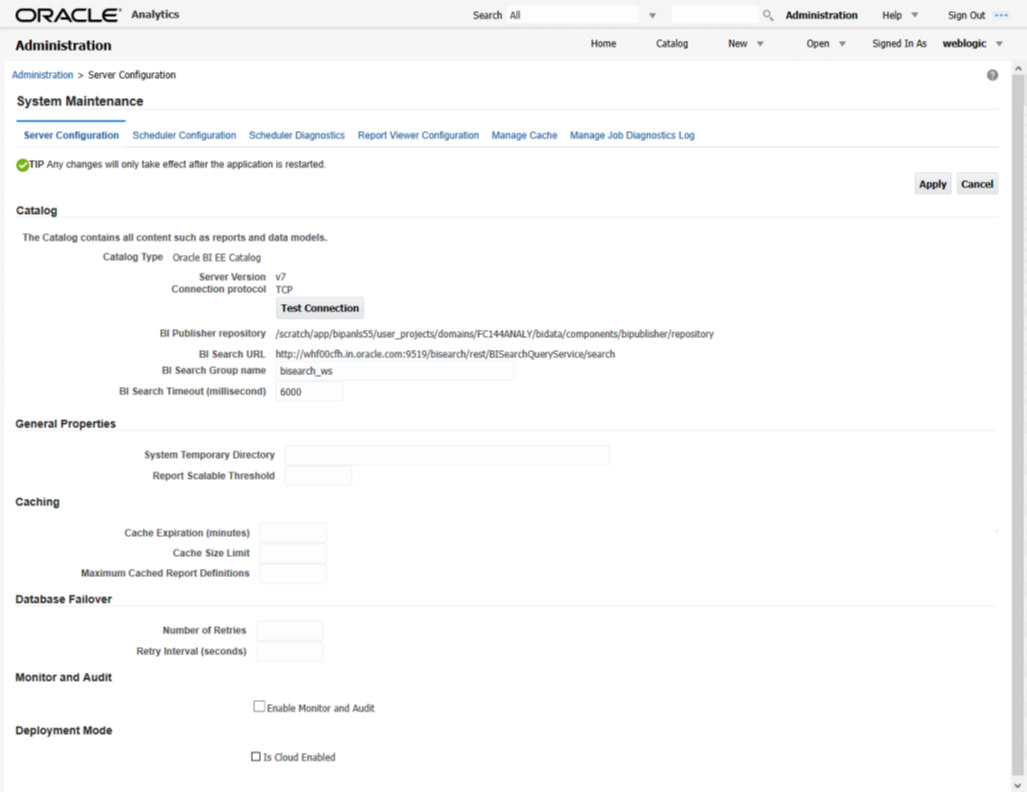The width and height of the screenshot is (1027, 792).
Task: Click the Cache Expiration minutes field
Action: tap(293, 533)
